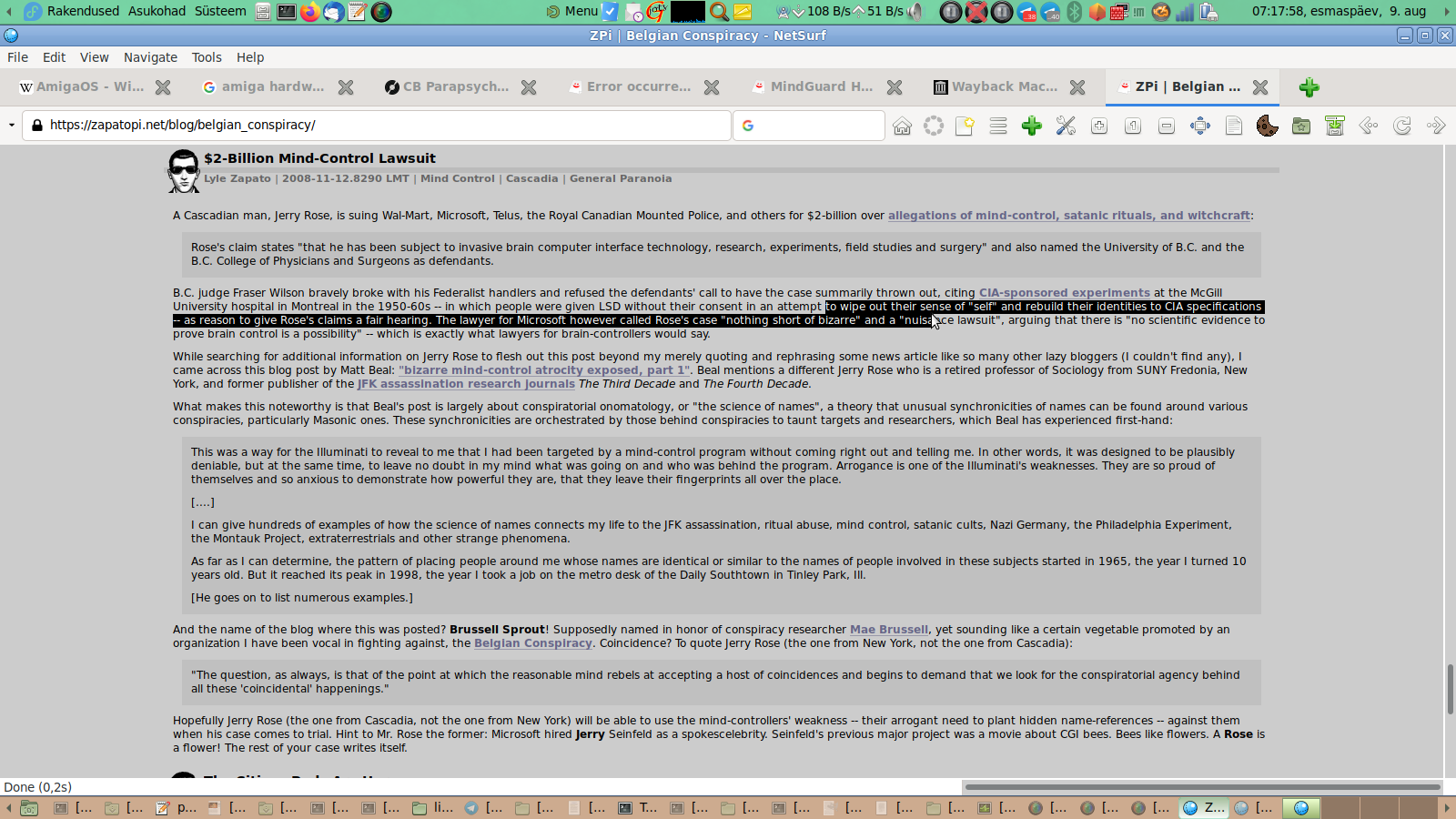Bookmark this page with the star note icon
The height and width of the screenshot is (819, 1456).
coord(965,126)
